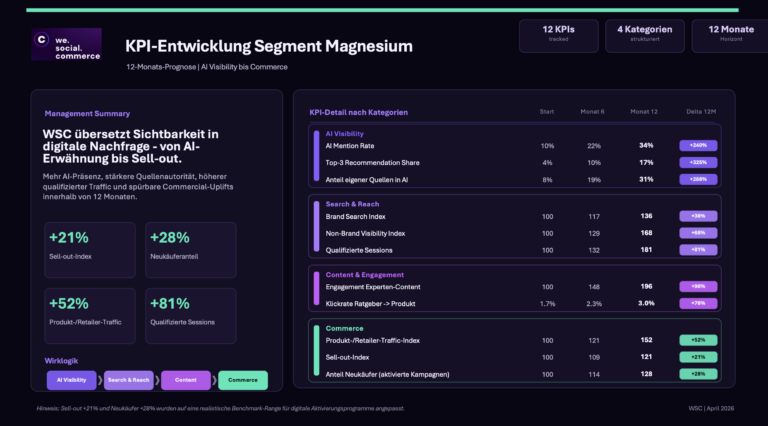Select the 12 KPIs tracked card

point(558,36)
